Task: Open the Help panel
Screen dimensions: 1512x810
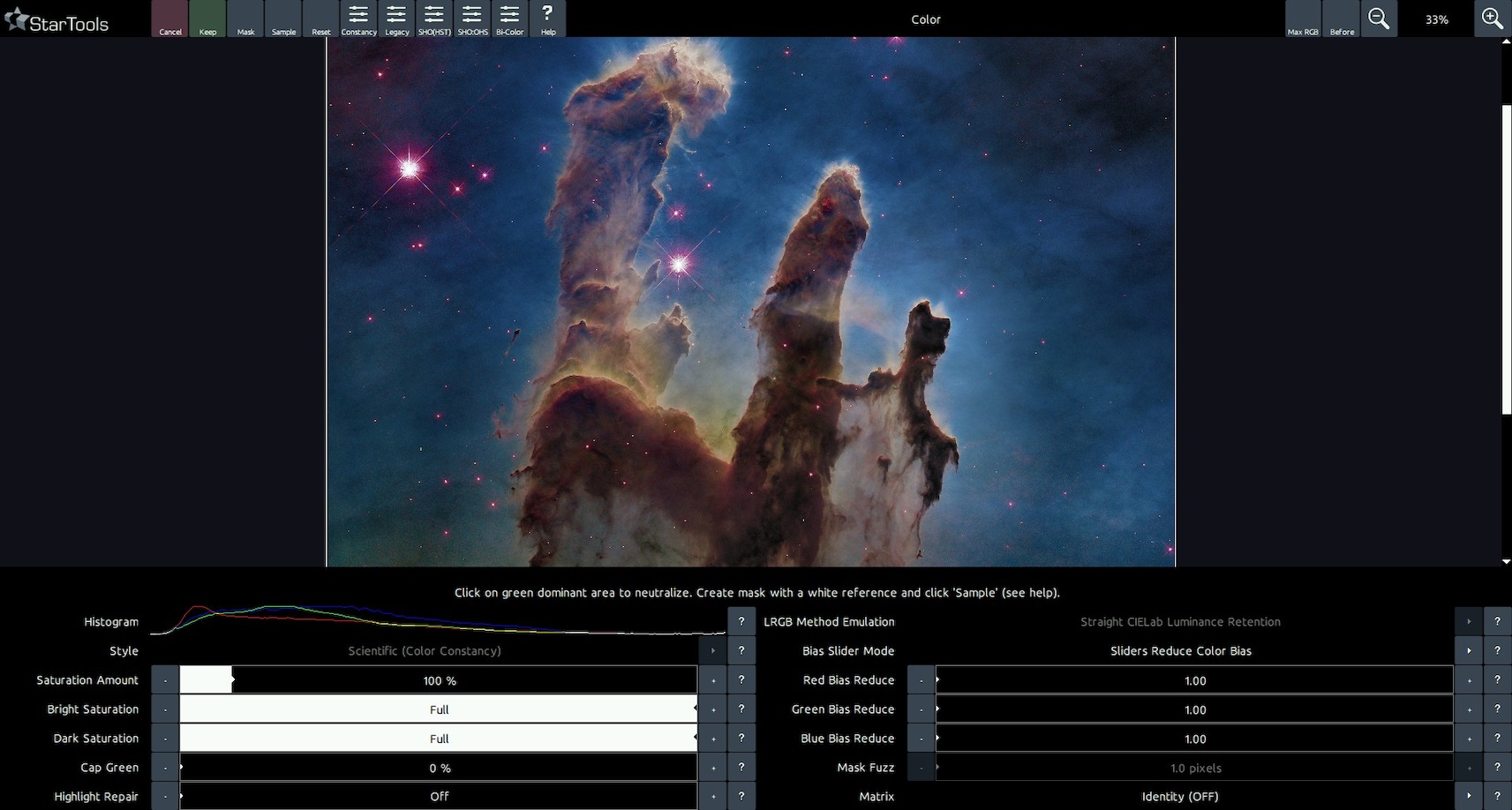Action: 547,18
